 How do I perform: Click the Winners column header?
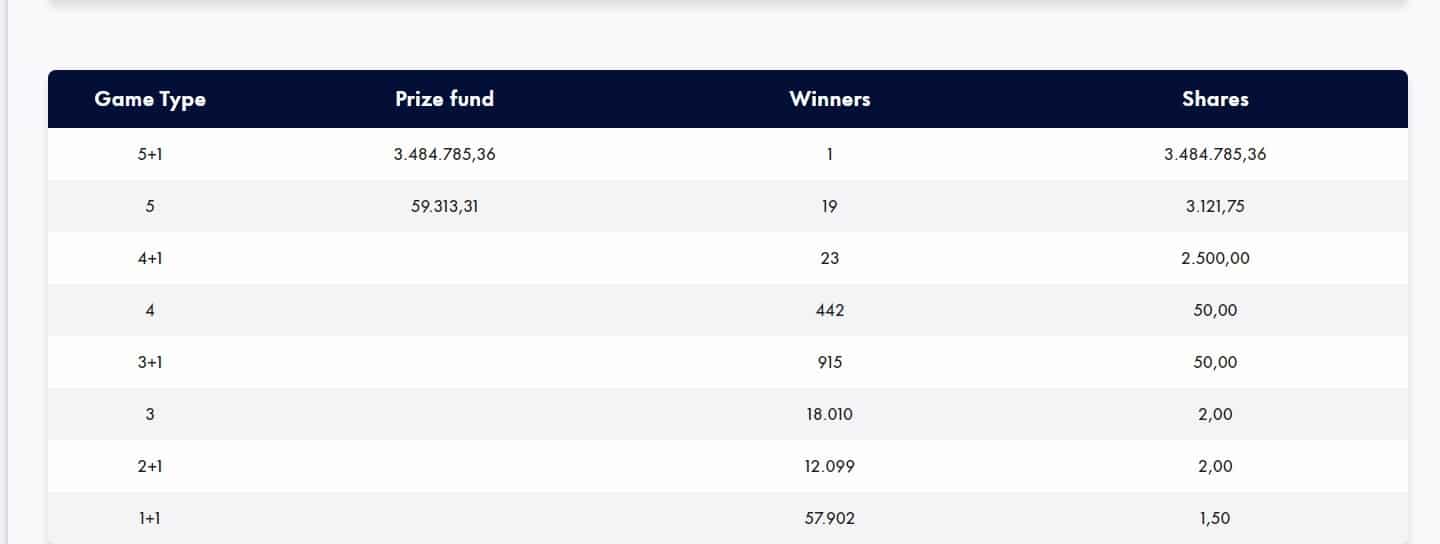829,99
